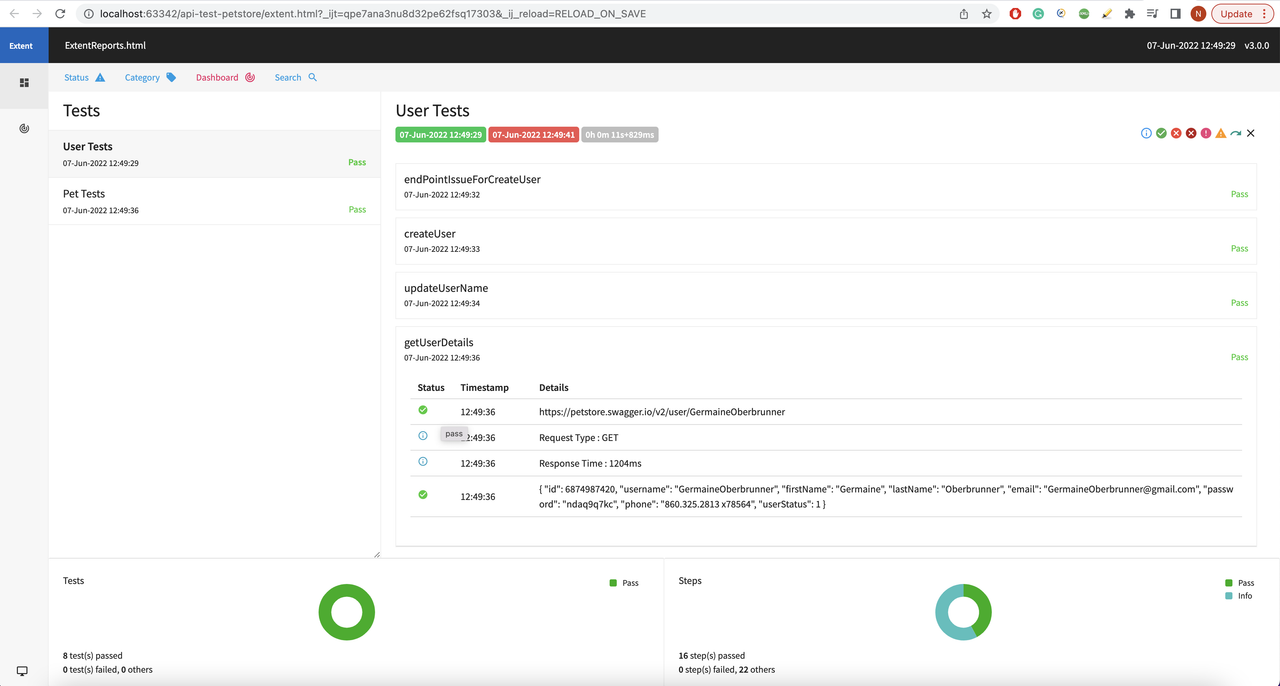Image resolution: width=1280 pixels, height=686 pixels.
Task: Click the Tests green donut chart
Action: (347, 612)
